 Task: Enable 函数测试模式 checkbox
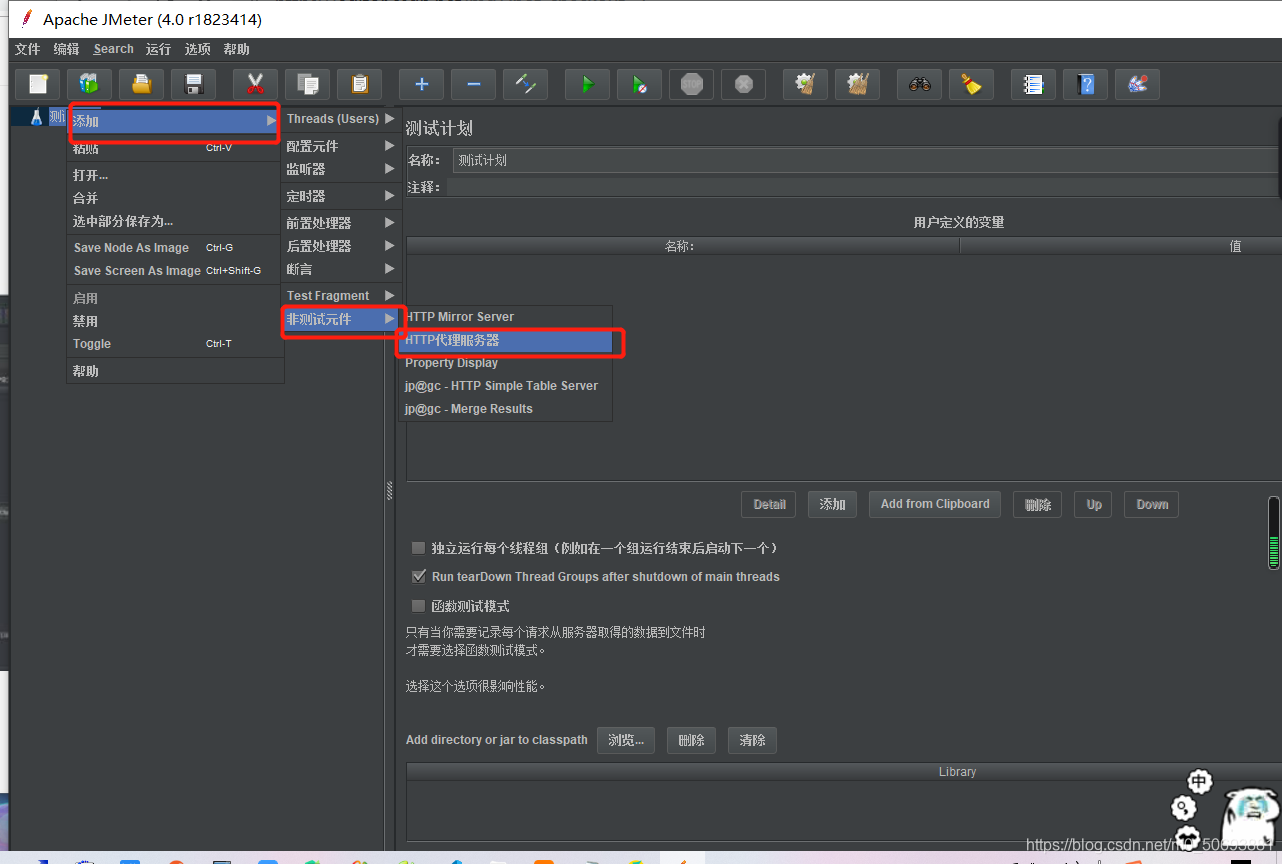click(x=419, y=606)
